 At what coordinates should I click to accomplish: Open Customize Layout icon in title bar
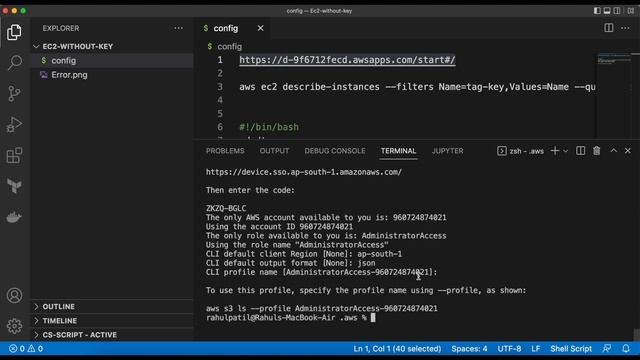(x=631, y=11)
